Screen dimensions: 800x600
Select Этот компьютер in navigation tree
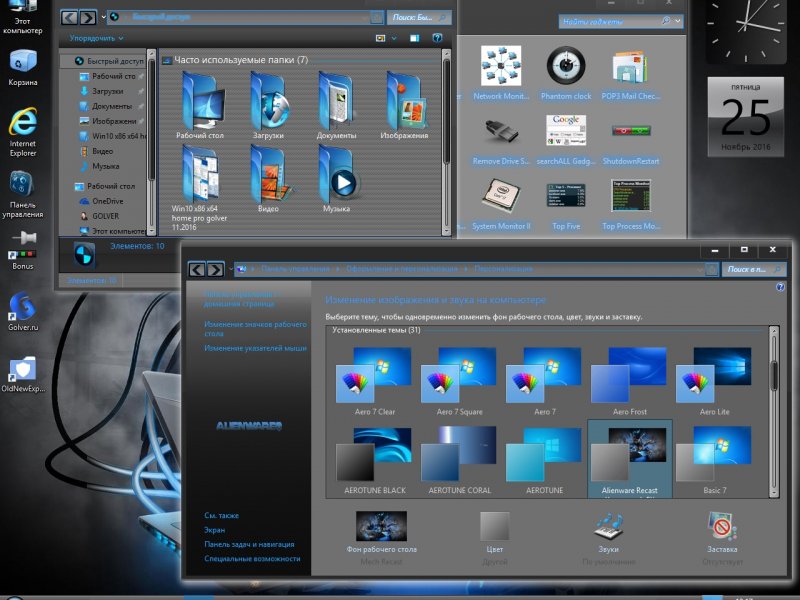click(112, 231)
